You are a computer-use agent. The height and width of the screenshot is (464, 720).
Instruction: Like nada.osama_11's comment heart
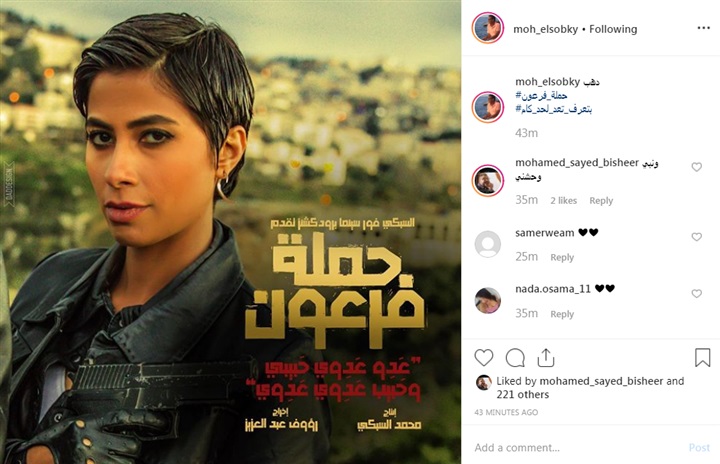697,293
